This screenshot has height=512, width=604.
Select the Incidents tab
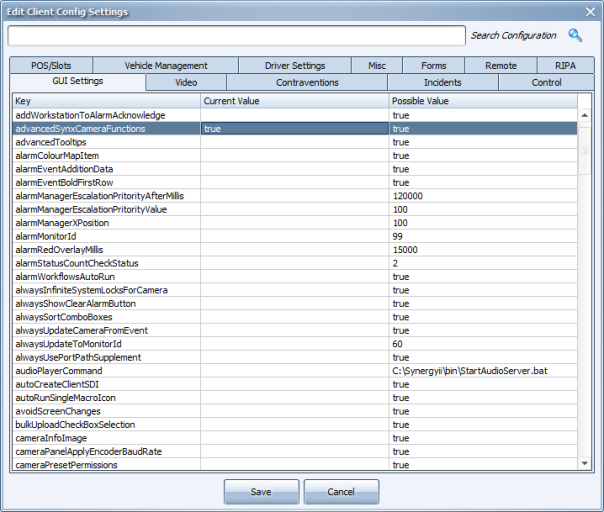click(442, 82)
